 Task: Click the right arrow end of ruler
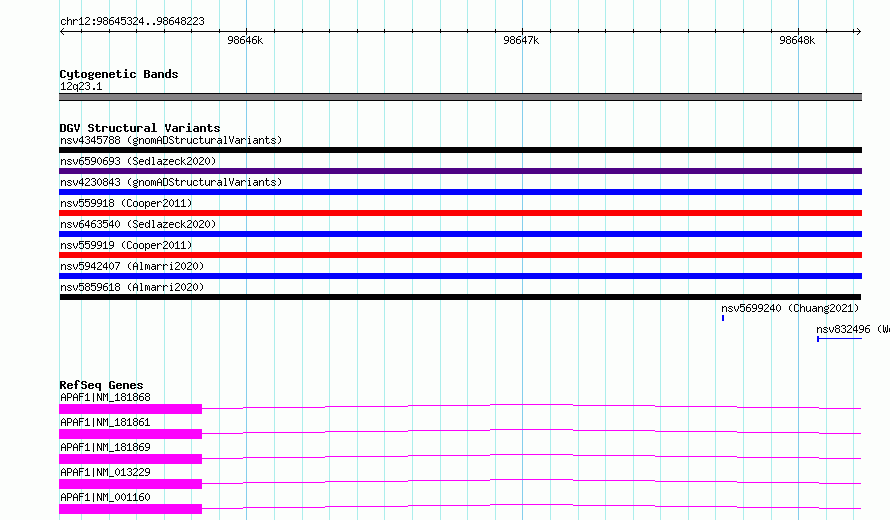pos(858,31)
